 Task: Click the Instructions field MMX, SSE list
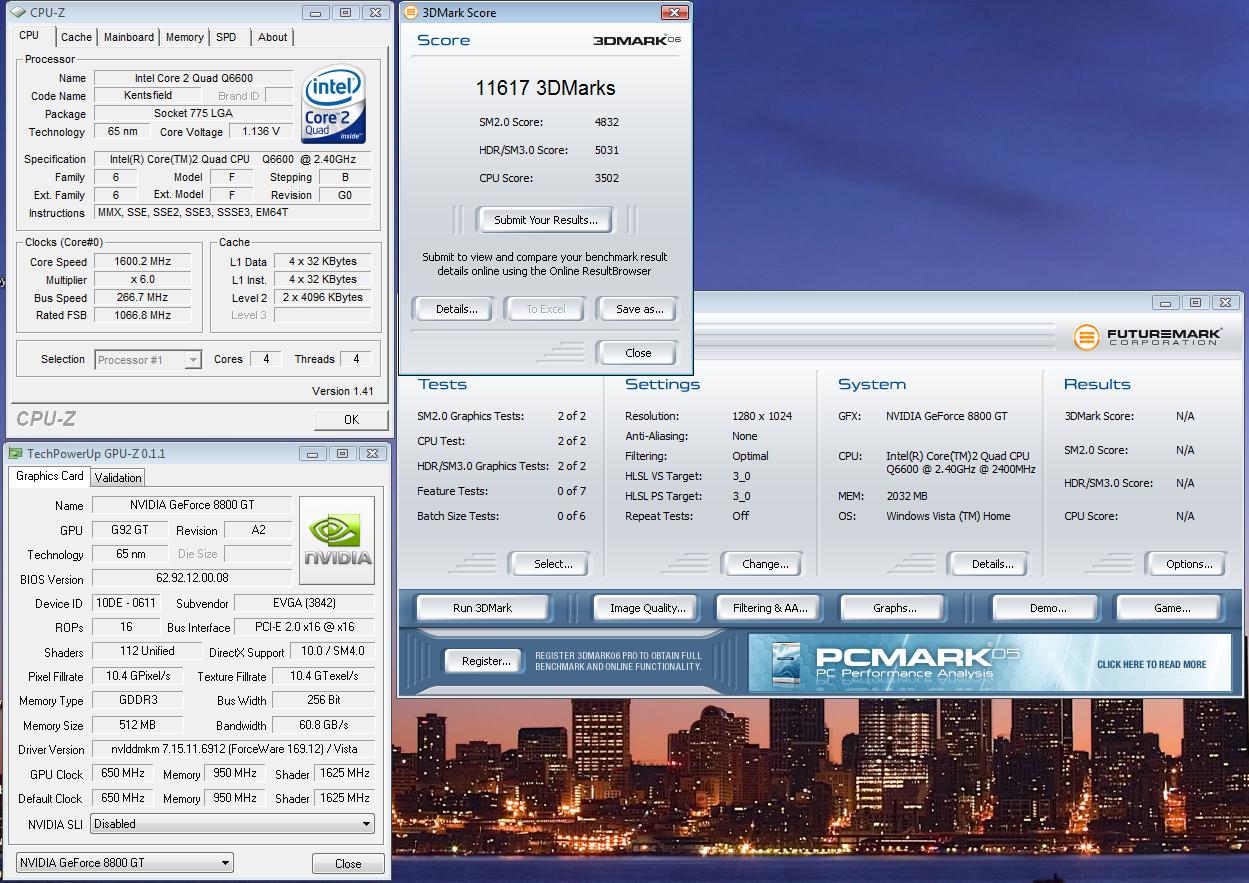tap(232, 212)
